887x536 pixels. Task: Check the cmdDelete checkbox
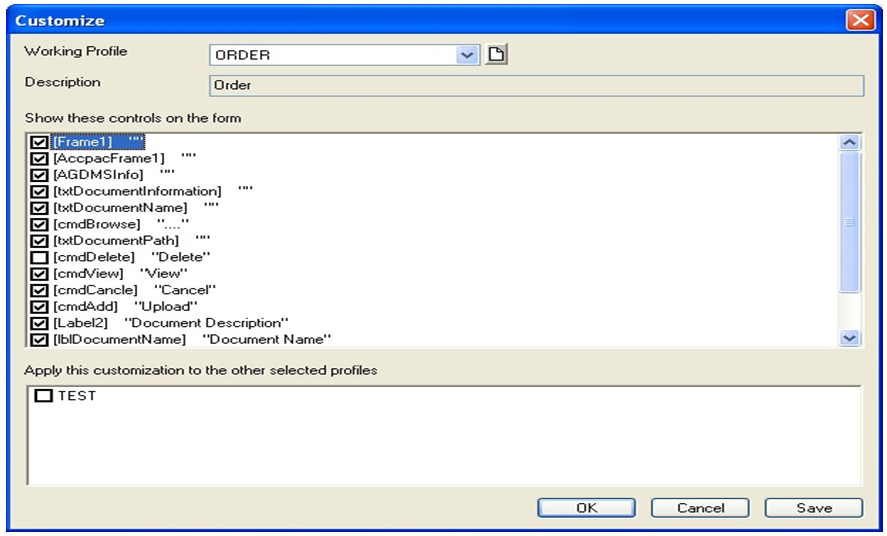tap(39, 257)
